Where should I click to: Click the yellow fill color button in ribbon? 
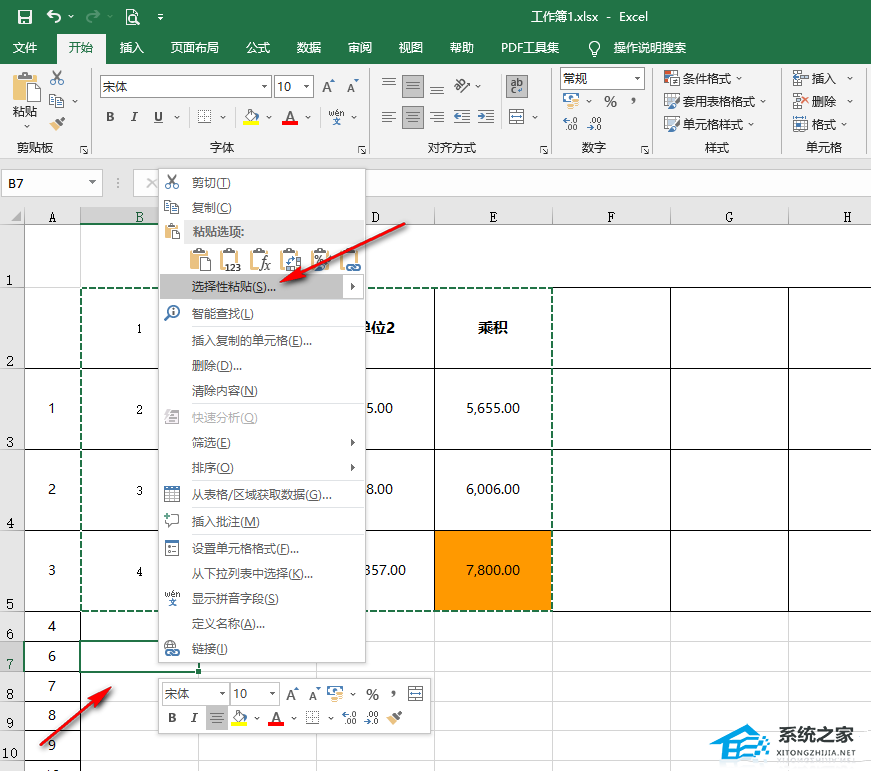coord(249,118)
